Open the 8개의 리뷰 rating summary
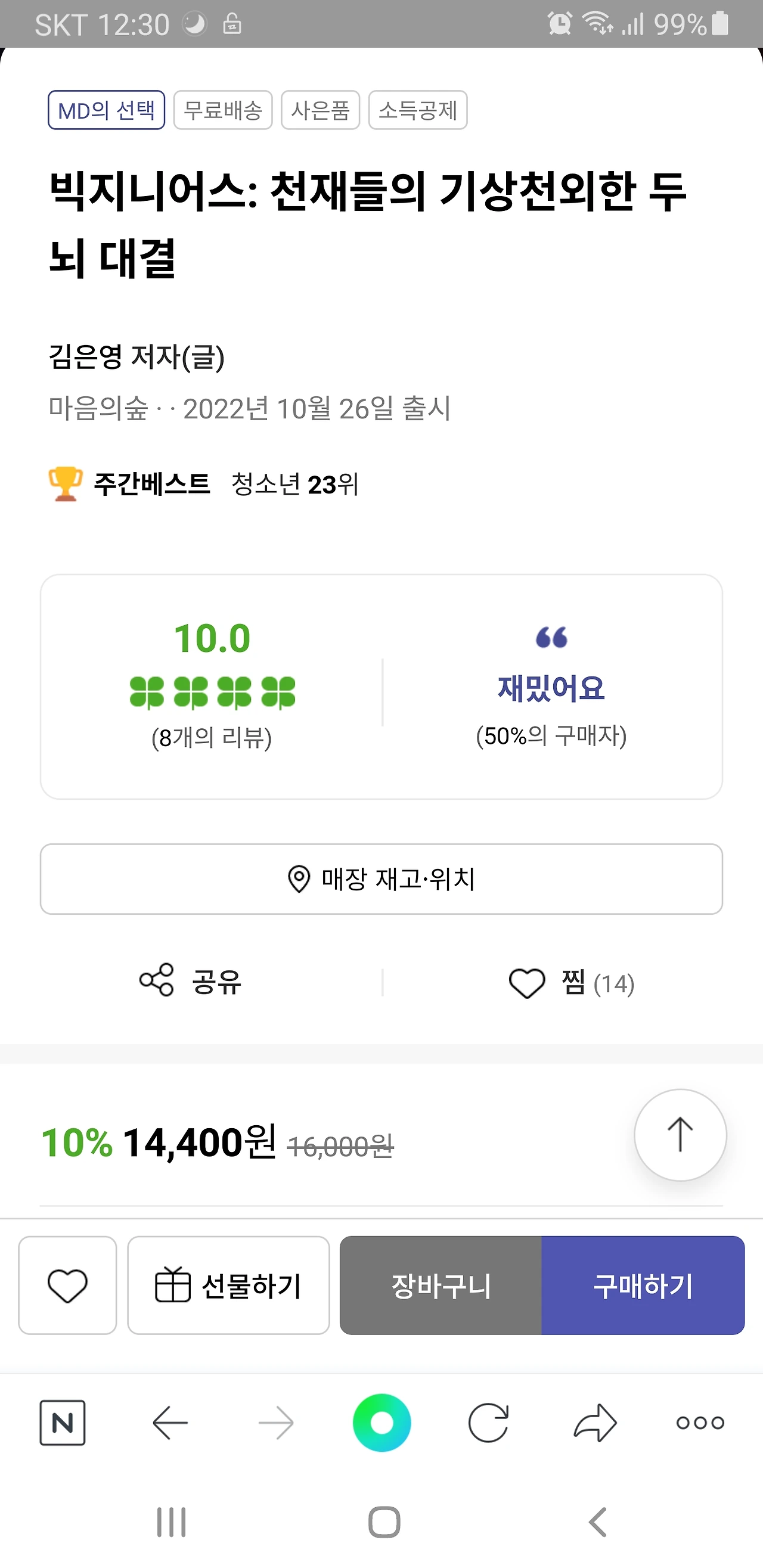Image resolution: width=763 pixels, height=1568 pixels. [212, 738]
